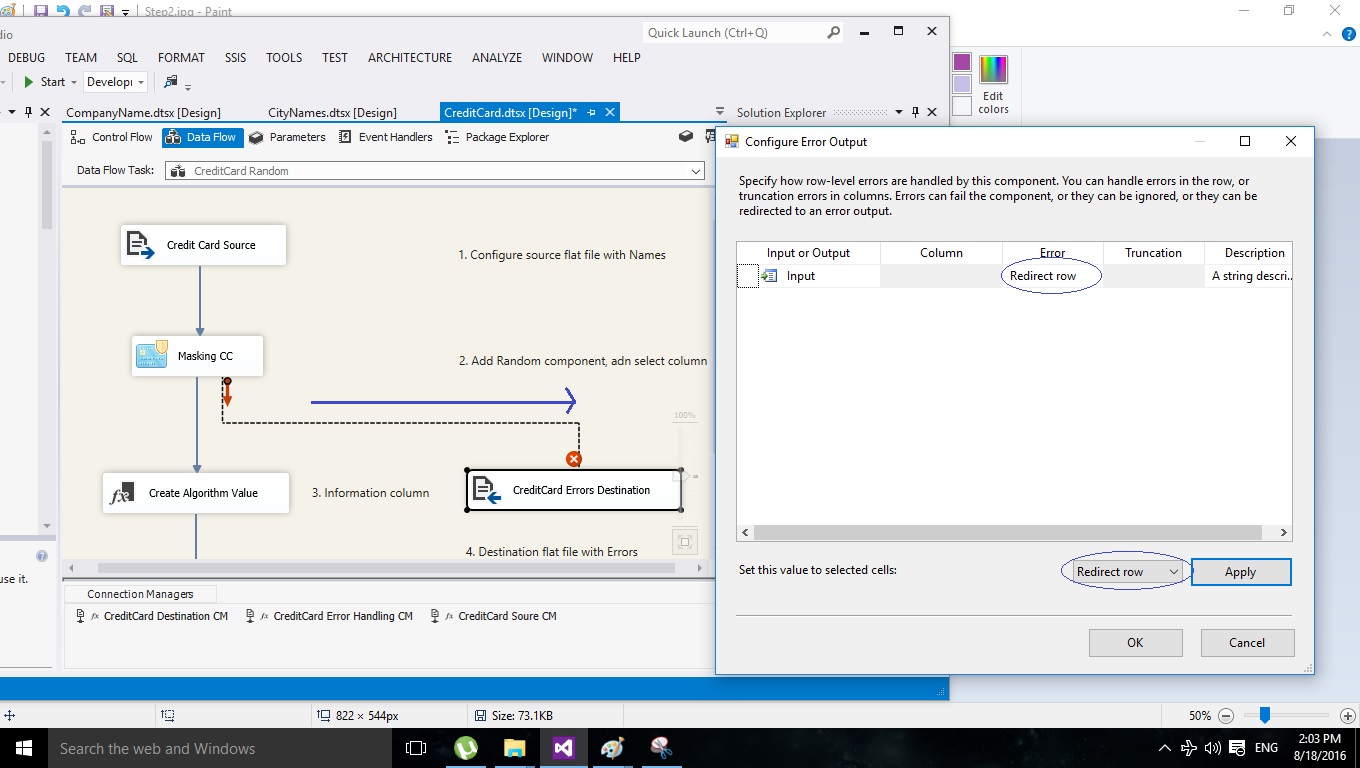The height and width of the screenshot is (768, 1360).
Task: Click the Paint Undo arrow
Action: coord(63,11)
